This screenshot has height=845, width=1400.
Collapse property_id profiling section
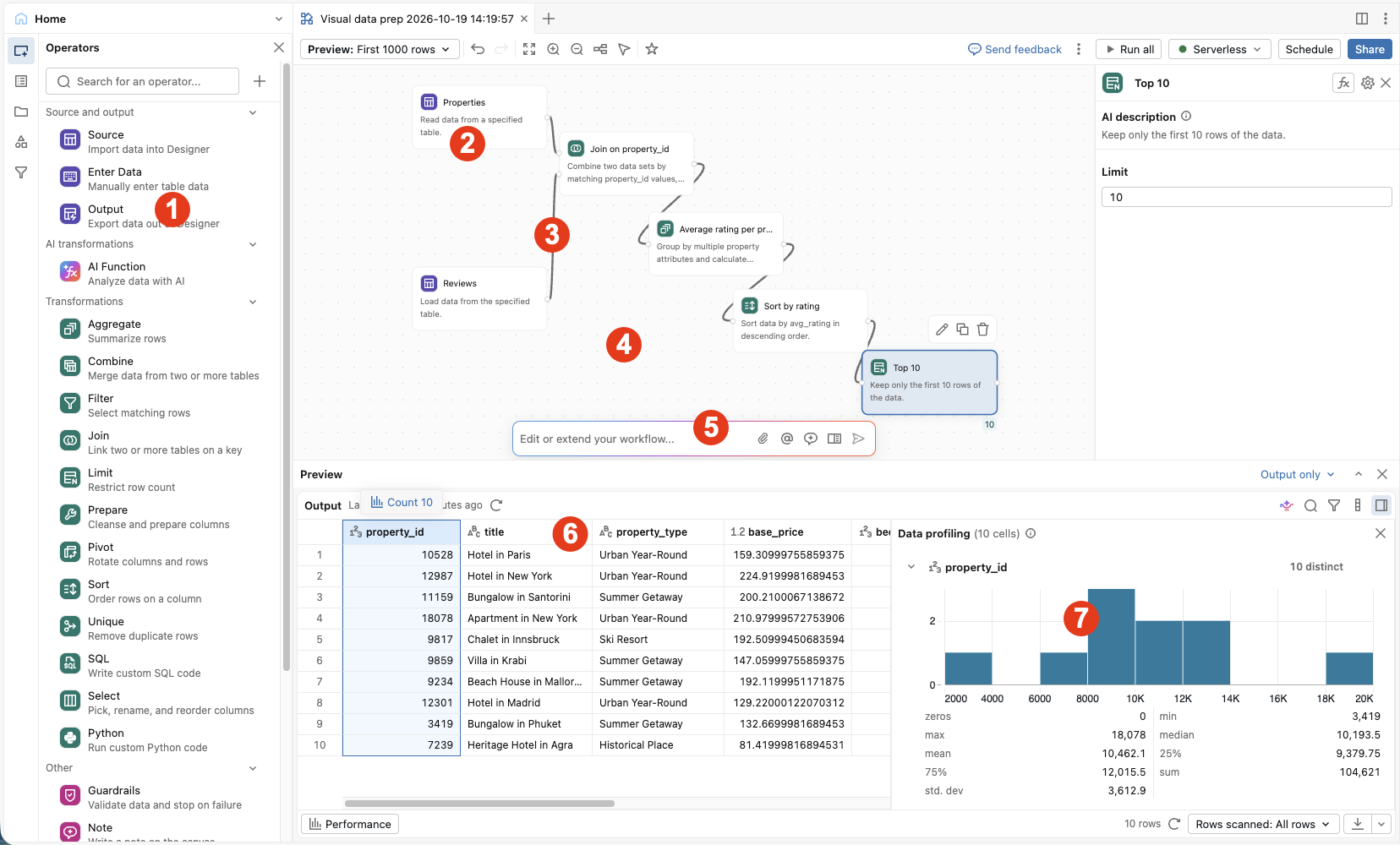(911, 567)
